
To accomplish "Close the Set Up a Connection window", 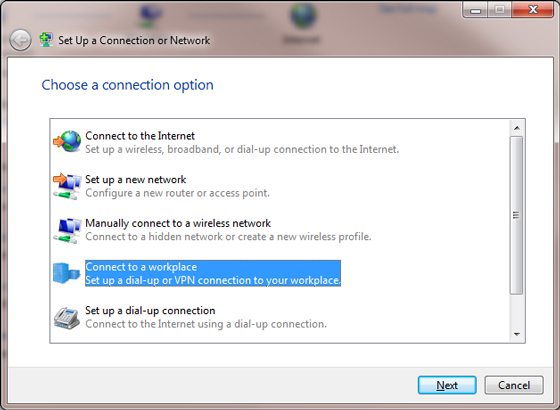I will [x=533, y=9].
